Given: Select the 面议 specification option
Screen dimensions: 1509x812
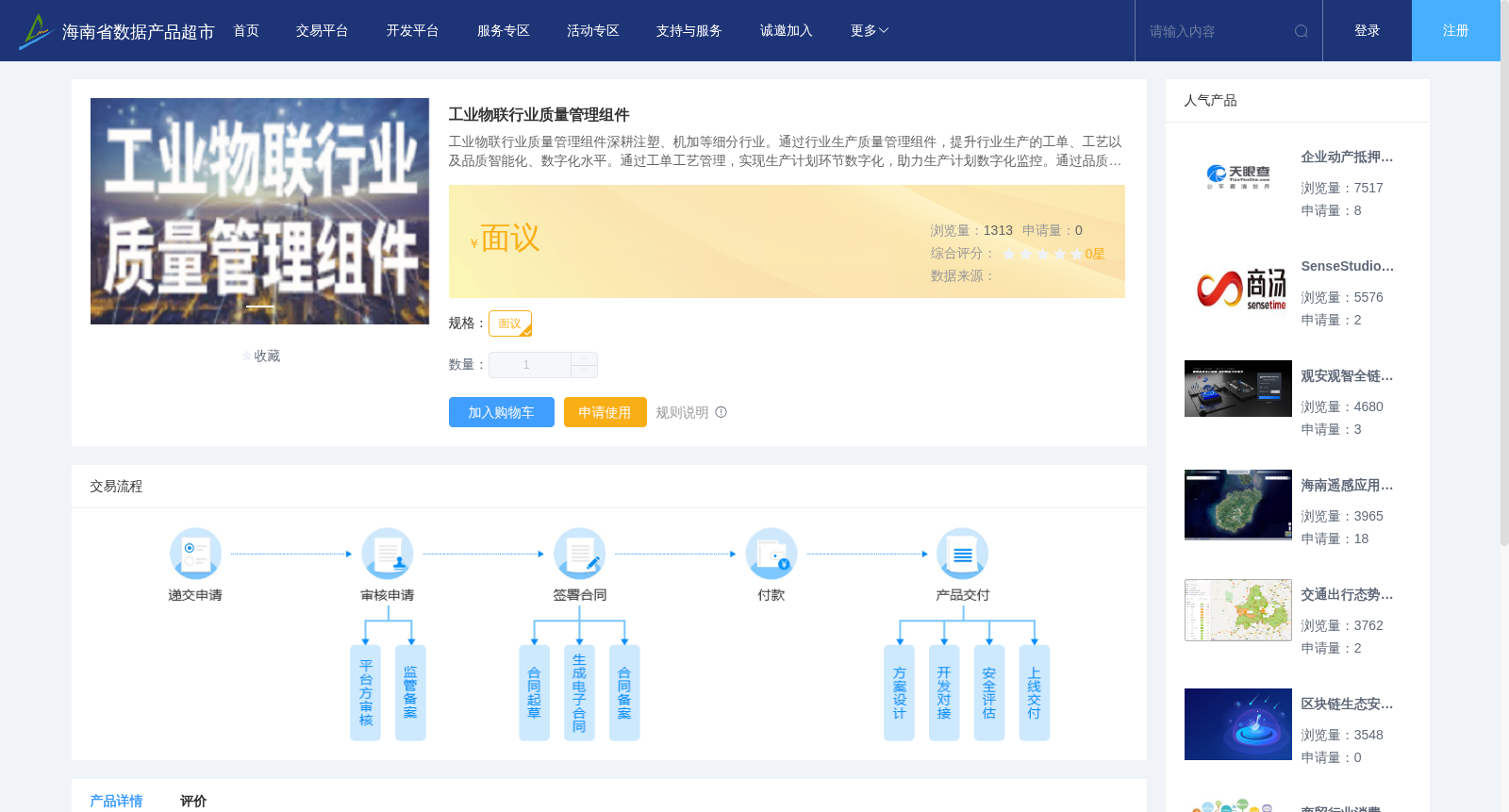Looking at the screenshot, I should [510, 323].
